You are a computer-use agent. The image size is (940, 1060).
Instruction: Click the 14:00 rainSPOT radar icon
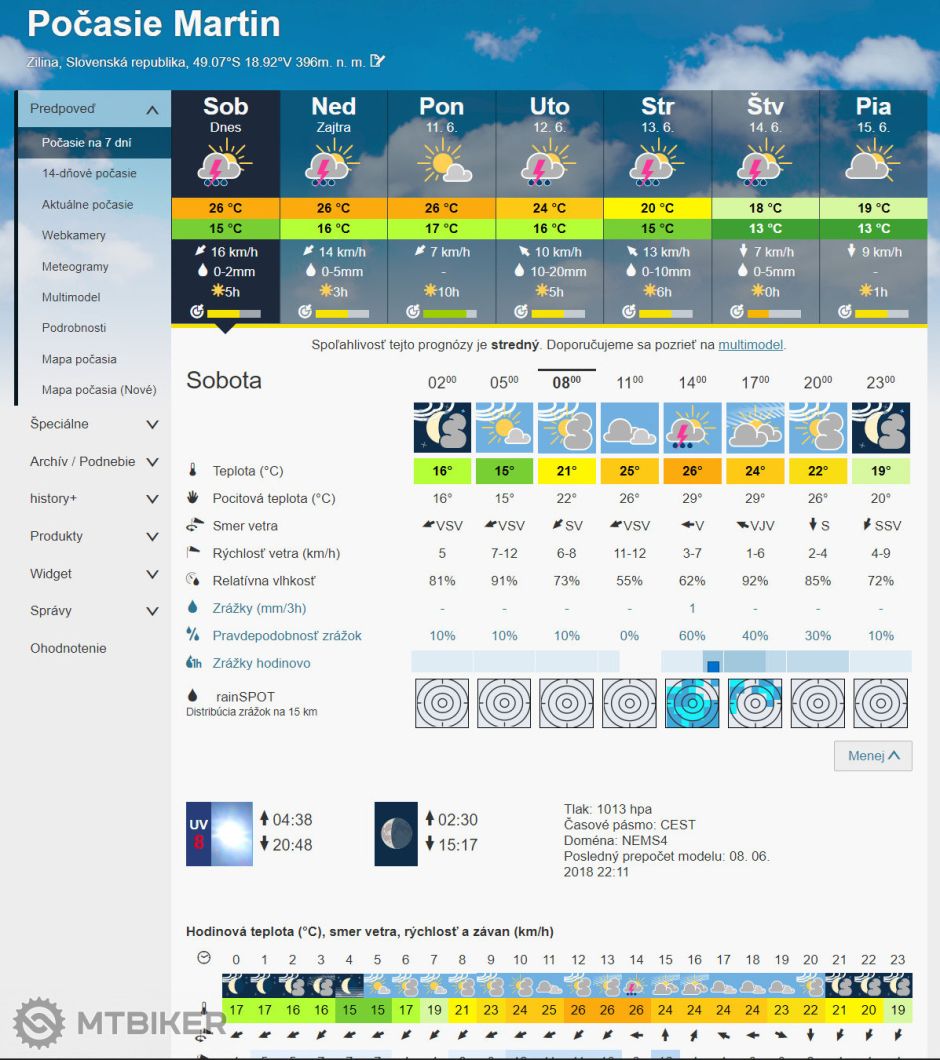692,702
